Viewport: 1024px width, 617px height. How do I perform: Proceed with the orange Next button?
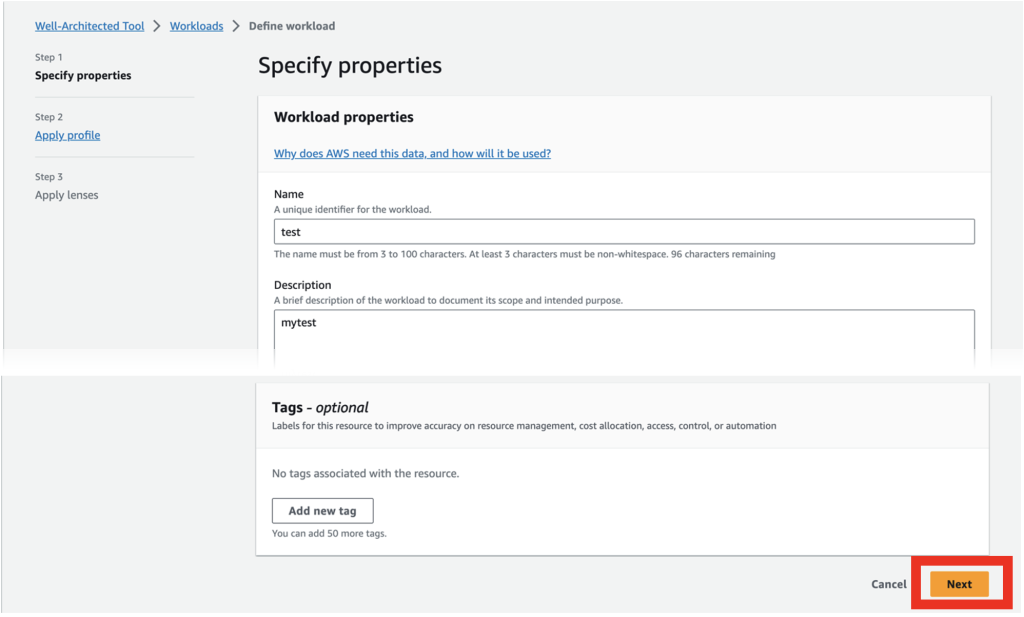[959, 584]
